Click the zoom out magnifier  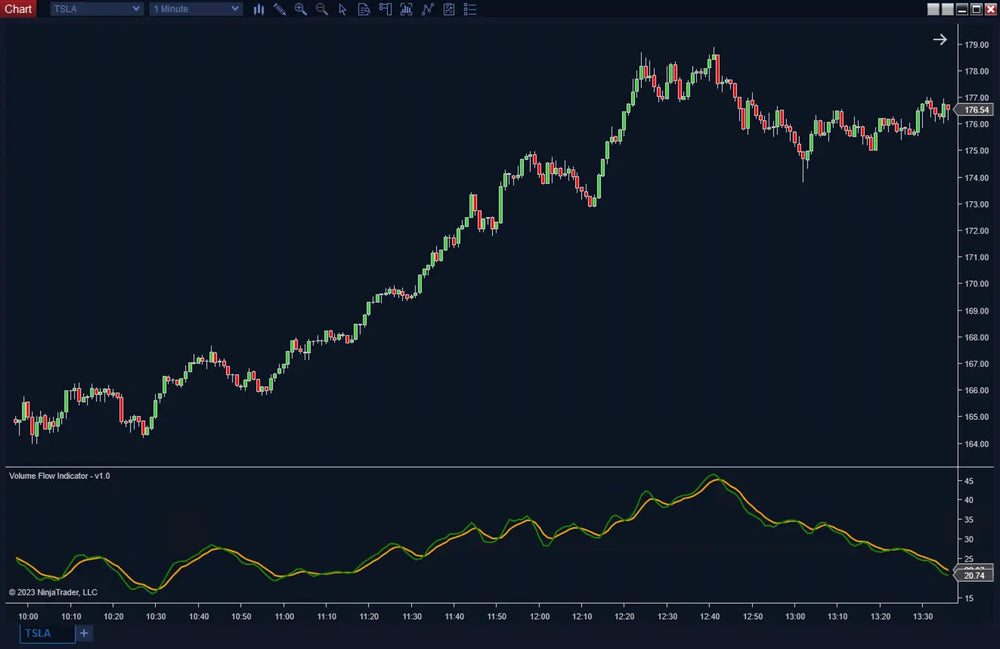[x=321, y=9]
